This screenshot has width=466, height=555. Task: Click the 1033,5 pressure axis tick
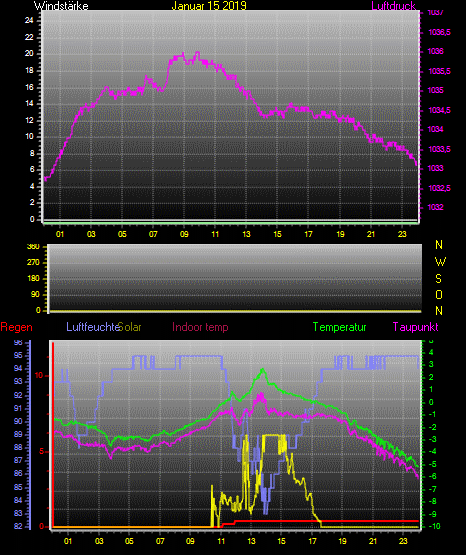pyautogui.click(x=439, y=149)
